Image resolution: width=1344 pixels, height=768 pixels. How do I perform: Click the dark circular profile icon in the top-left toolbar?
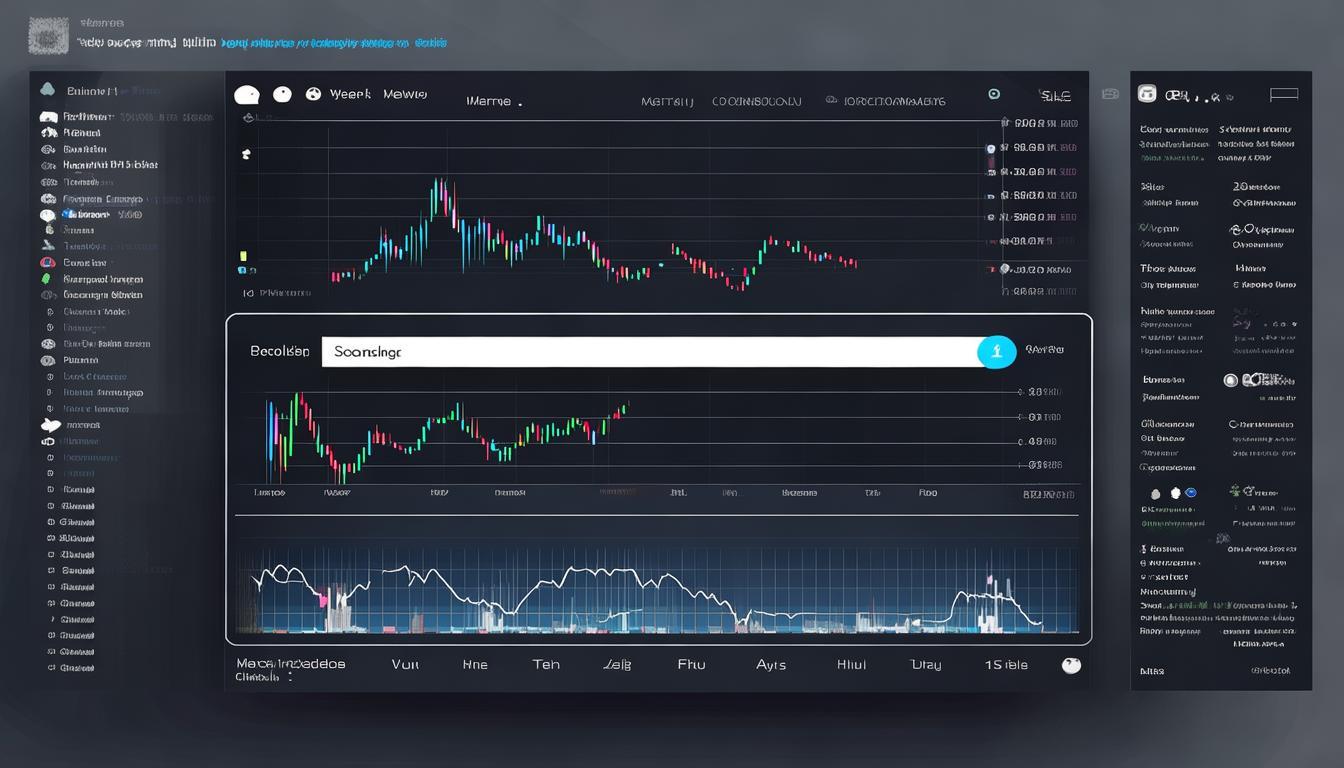[x=247, y=93]
